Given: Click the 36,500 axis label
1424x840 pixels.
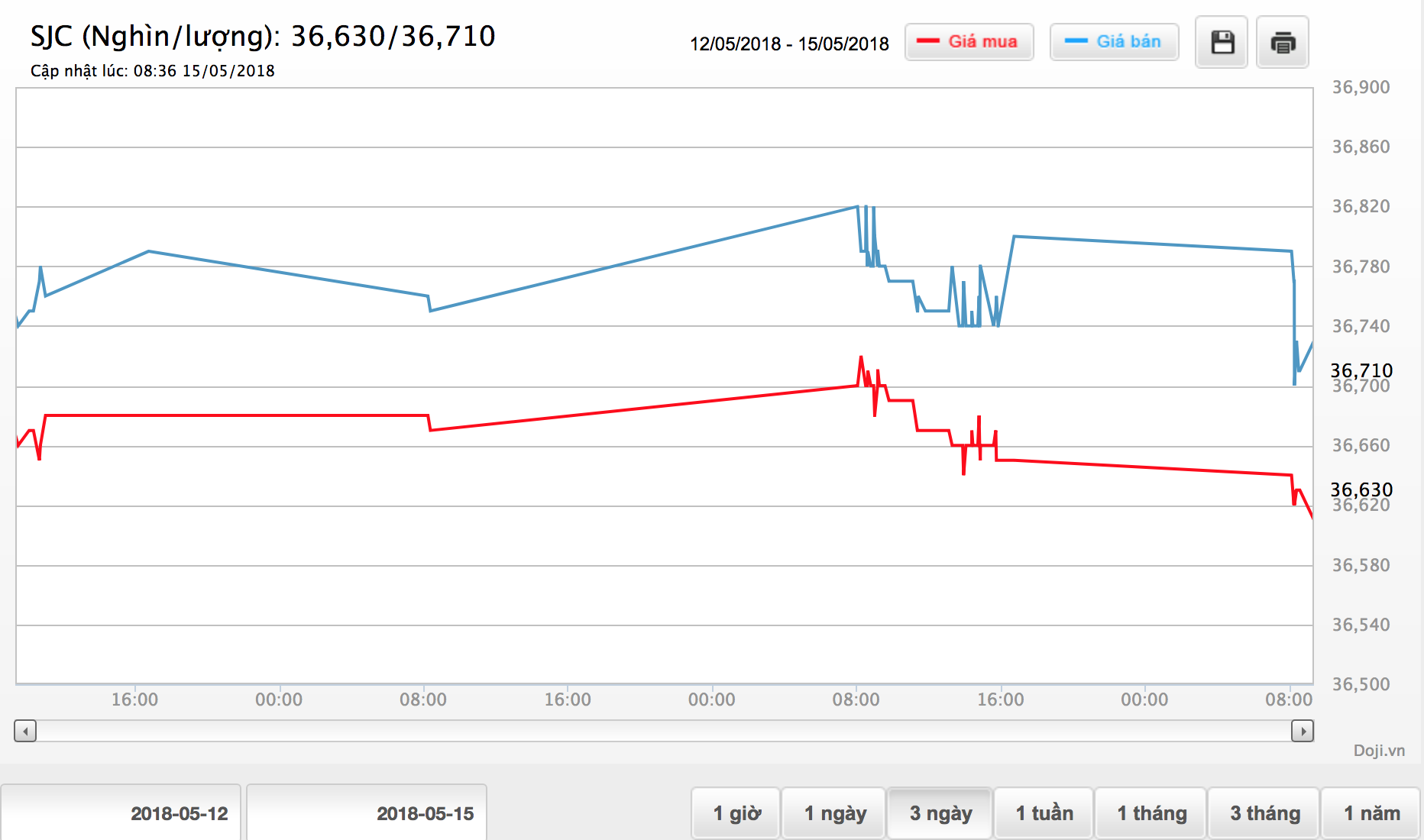Looking at the screenshot, I should coord(1361,684).
